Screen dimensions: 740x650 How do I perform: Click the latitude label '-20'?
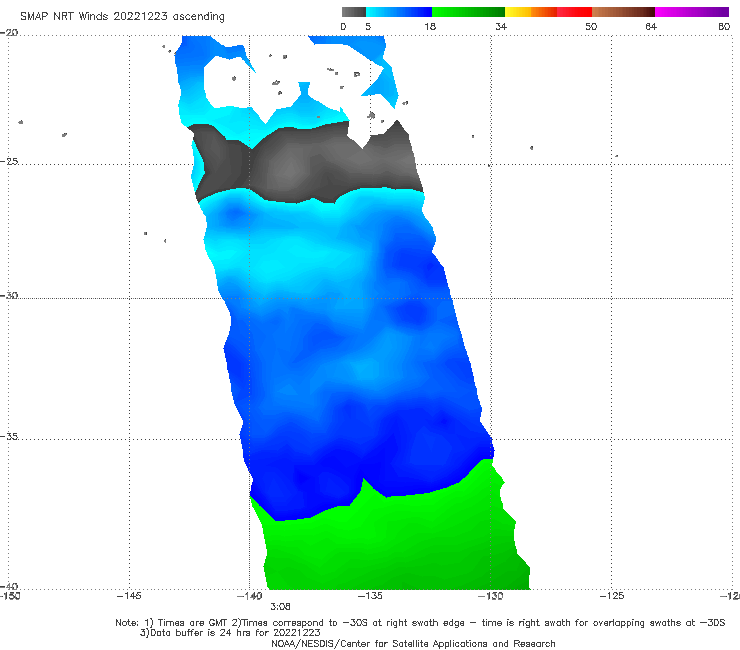9,33
